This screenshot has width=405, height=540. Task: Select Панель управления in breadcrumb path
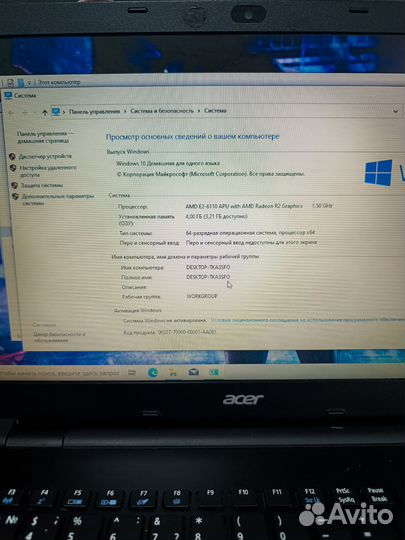[x=94, y=111]
